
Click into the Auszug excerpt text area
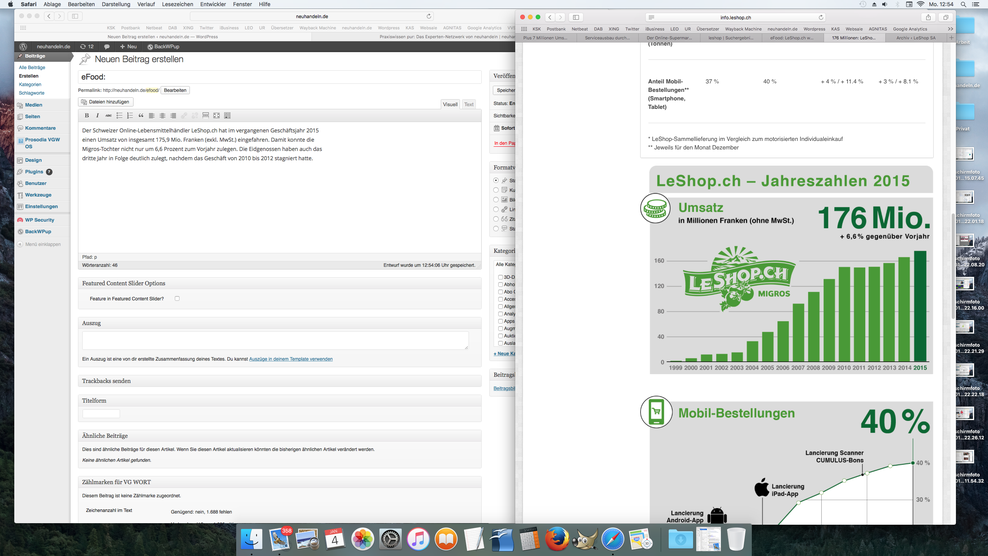click(x=275, y=340)
